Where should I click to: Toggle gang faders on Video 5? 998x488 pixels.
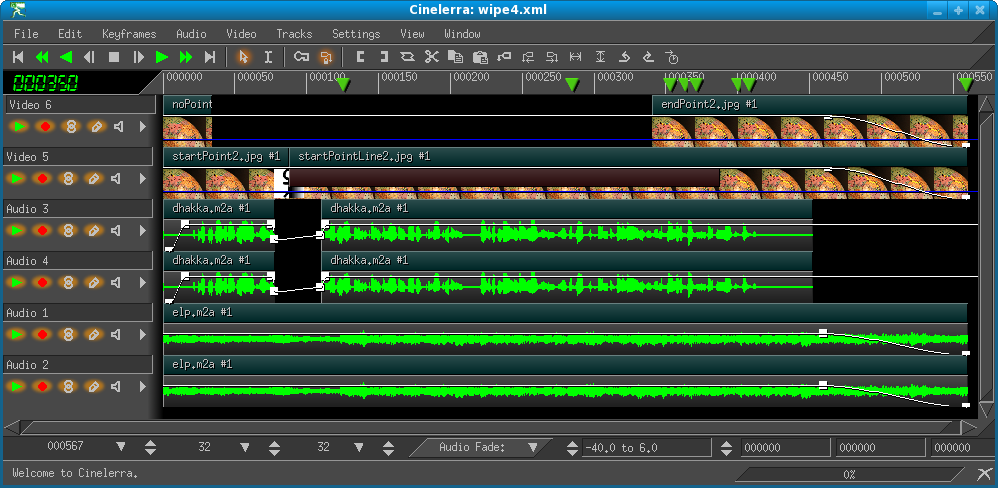coord(69,179)
